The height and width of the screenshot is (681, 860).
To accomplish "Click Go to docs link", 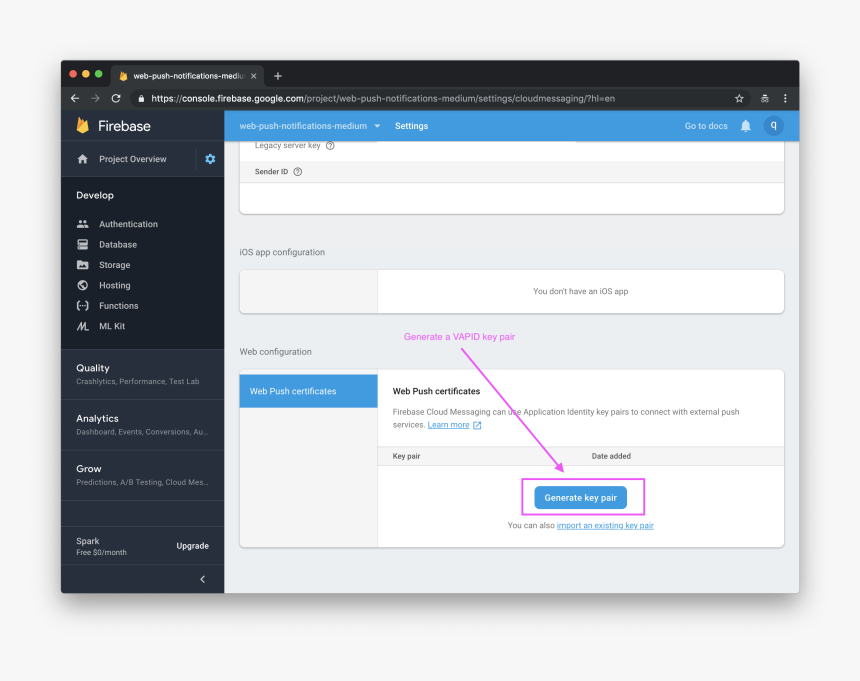I will (x=706, y=126).
